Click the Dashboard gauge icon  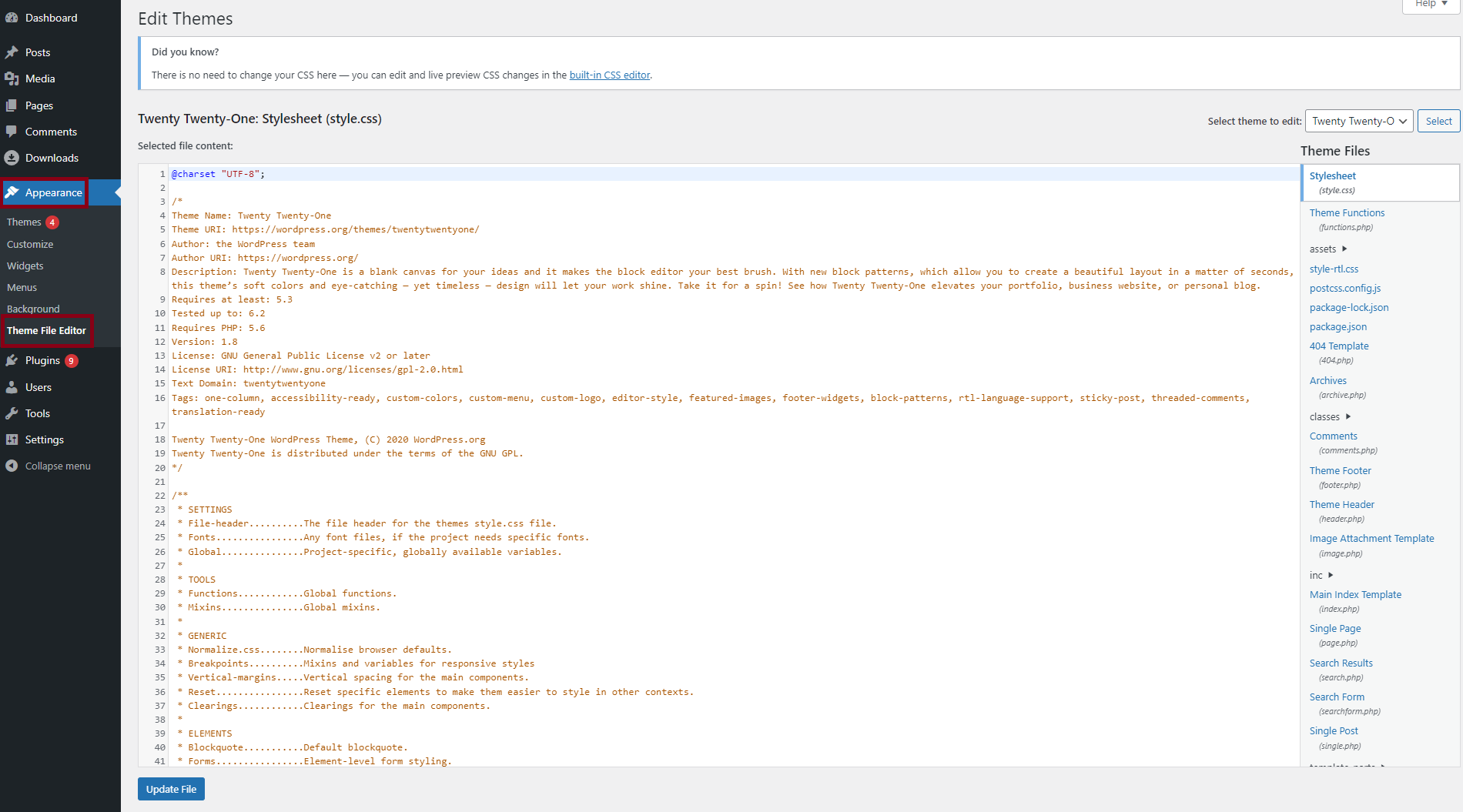(12, 18)
